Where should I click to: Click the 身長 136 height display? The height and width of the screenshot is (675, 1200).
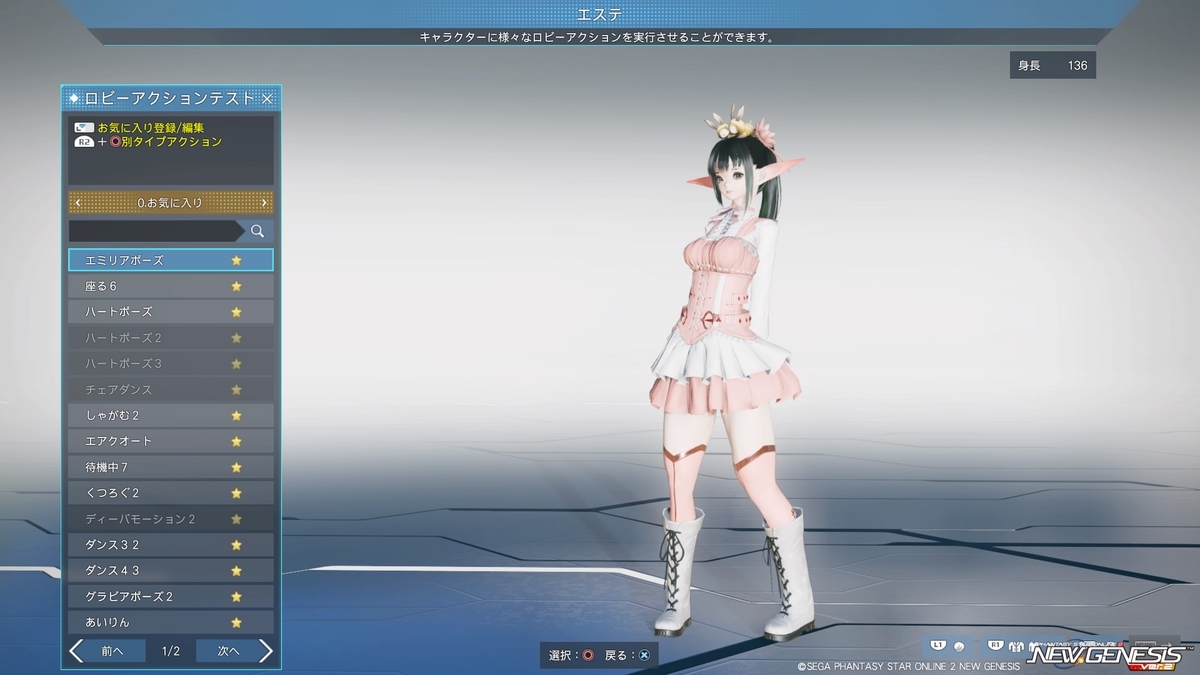click(1053, 65)
